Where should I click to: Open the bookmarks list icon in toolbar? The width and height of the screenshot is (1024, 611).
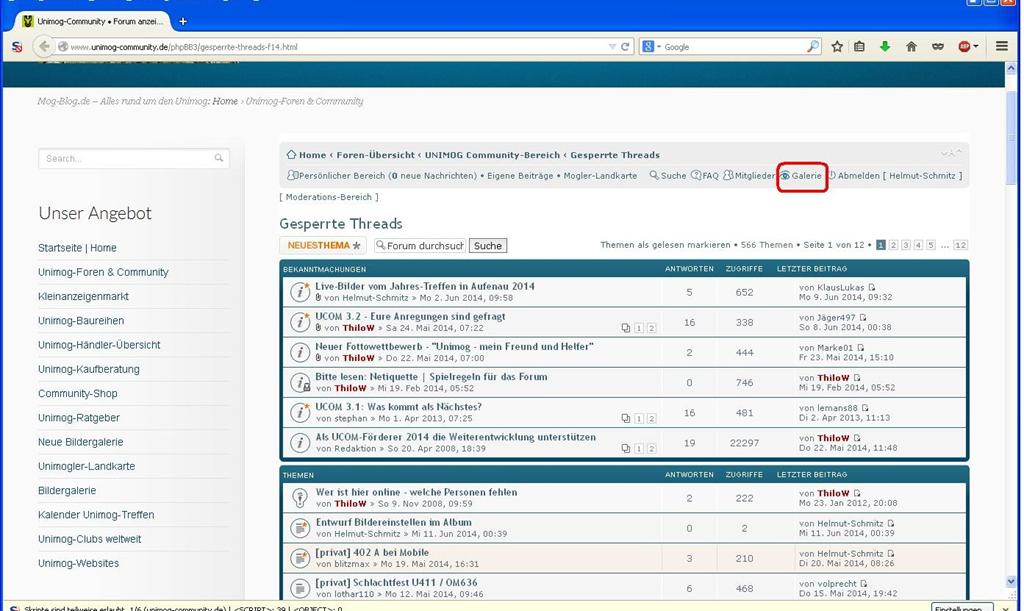pyautogui.click(x=859, y=46)
